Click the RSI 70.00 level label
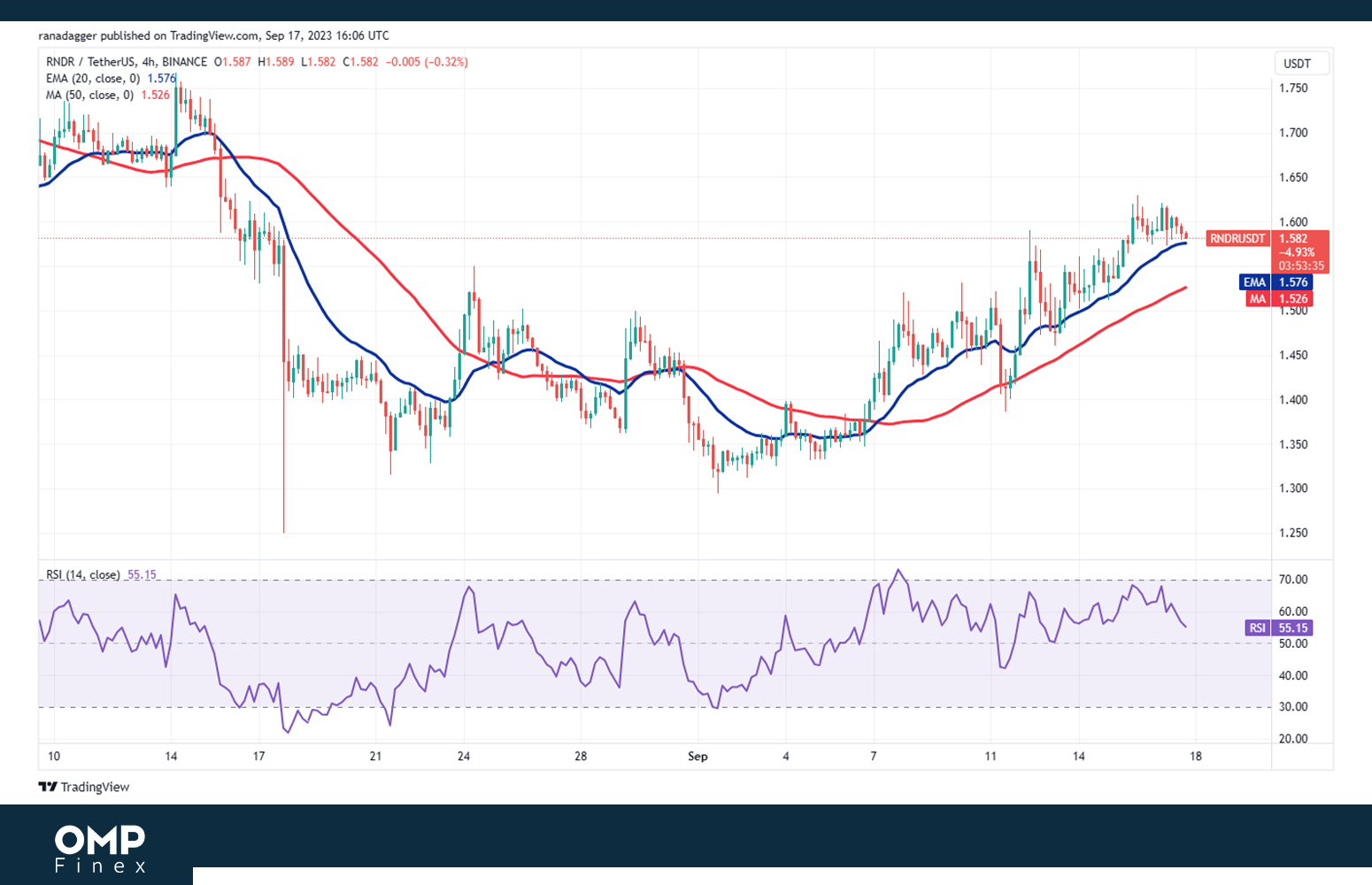Image resolution: width=1372 pixels, height=885 pixels. click(x=1293, y=580)
